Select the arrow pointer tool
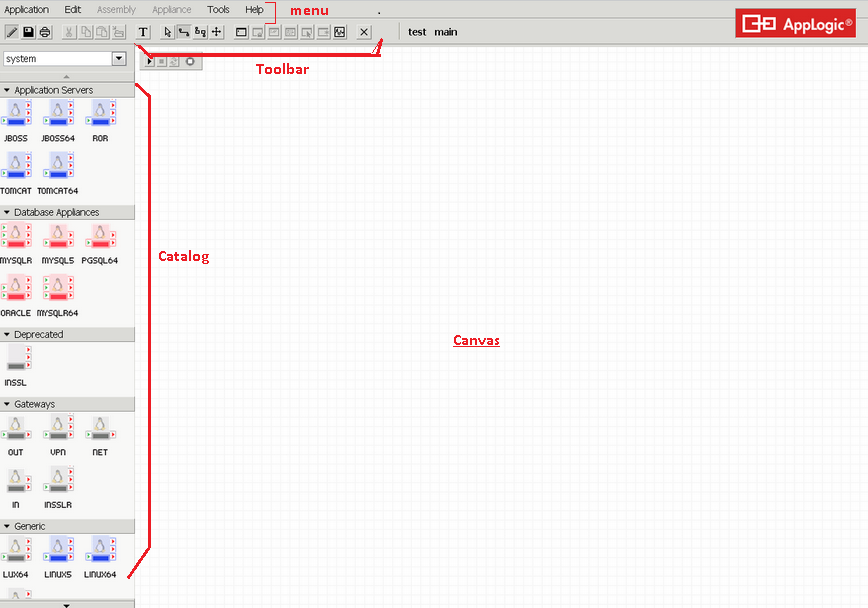868x608 pixels. (x=167, y=32)
